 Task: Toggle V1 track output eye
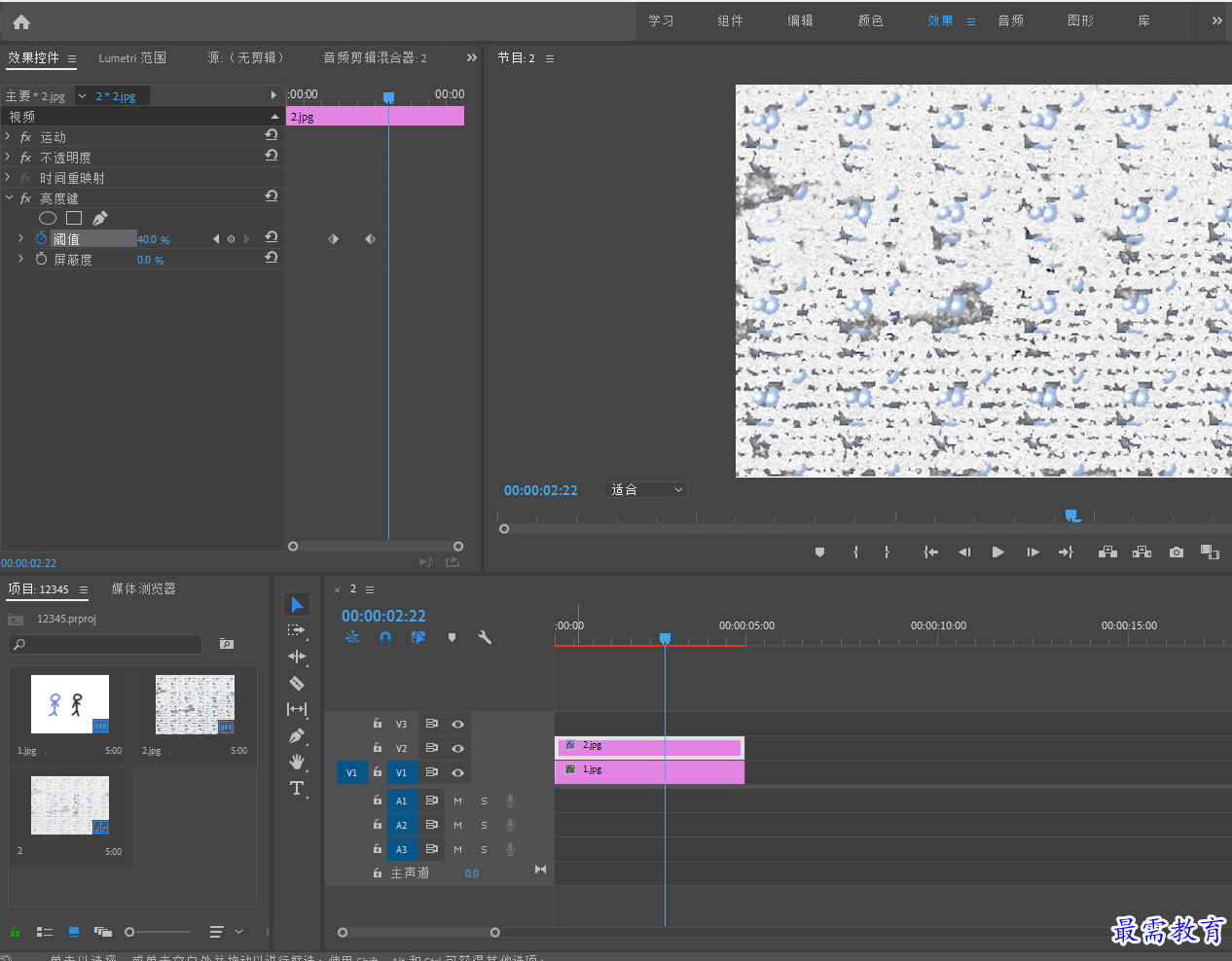(x=457, y=772)
